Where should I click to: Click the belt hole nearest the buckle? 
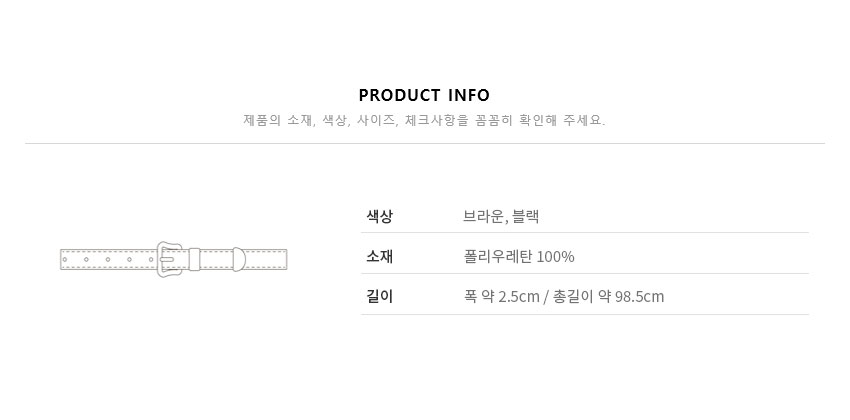click(151, 260)
